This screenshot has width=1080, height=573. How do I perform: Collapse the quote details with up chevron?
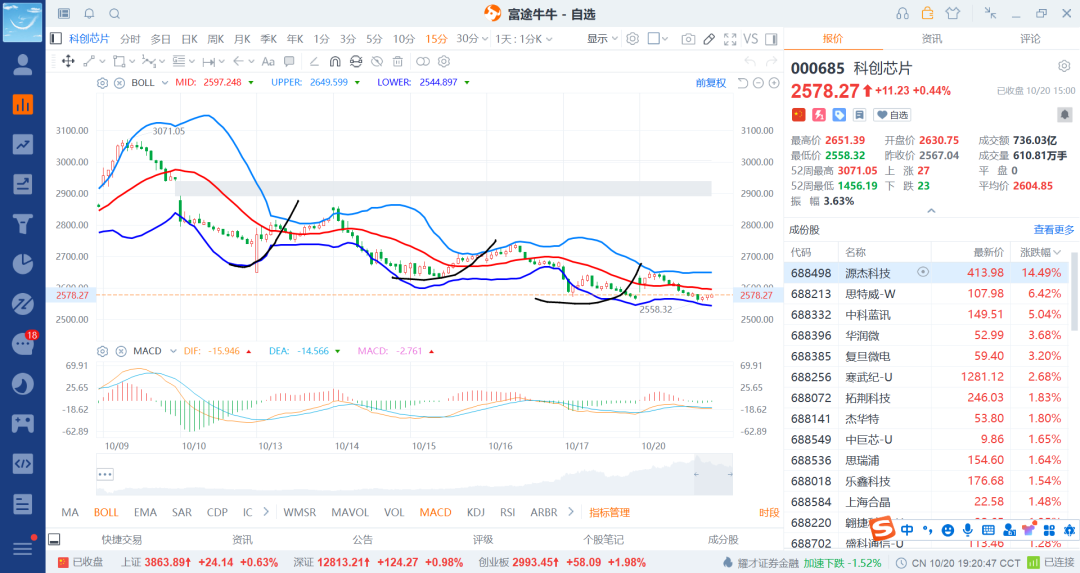point(931,210)
